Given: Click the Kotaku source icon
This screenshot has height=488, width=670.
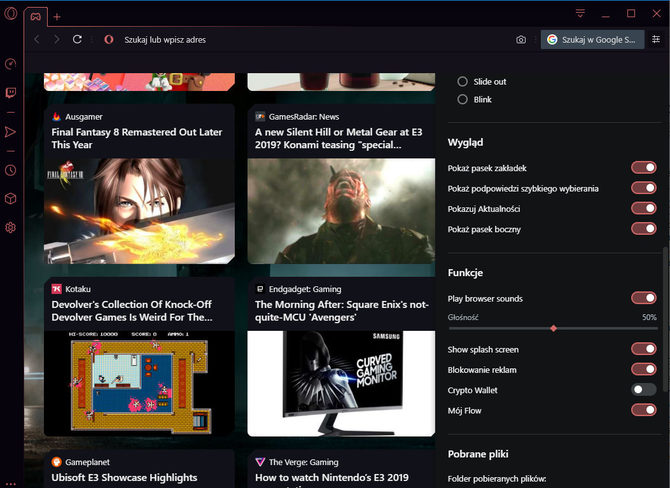Looking at the screenshot, I should (x=56, y=289).
